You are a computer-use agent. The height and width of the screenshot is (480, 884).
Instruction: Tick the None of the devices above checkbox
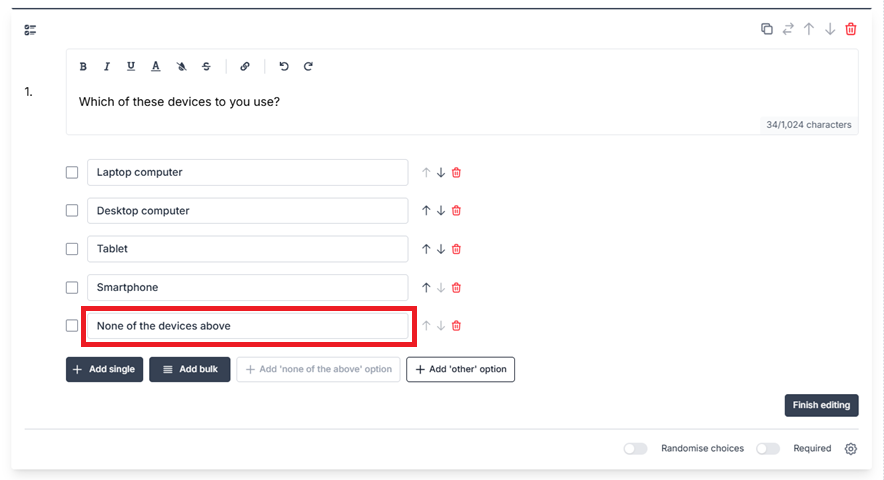tap(72, 326)
